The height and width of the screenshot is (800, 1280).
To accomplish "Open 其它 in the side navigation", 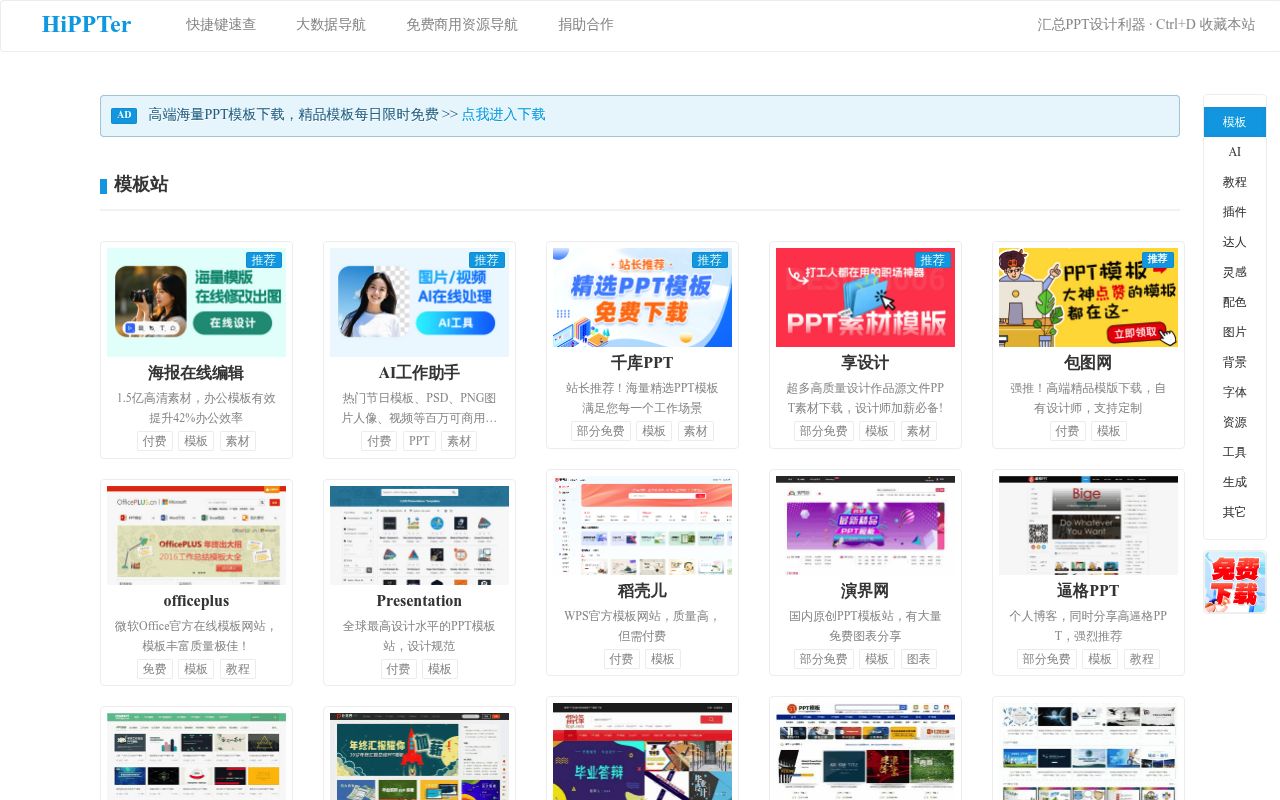I will click(1235, 512).
